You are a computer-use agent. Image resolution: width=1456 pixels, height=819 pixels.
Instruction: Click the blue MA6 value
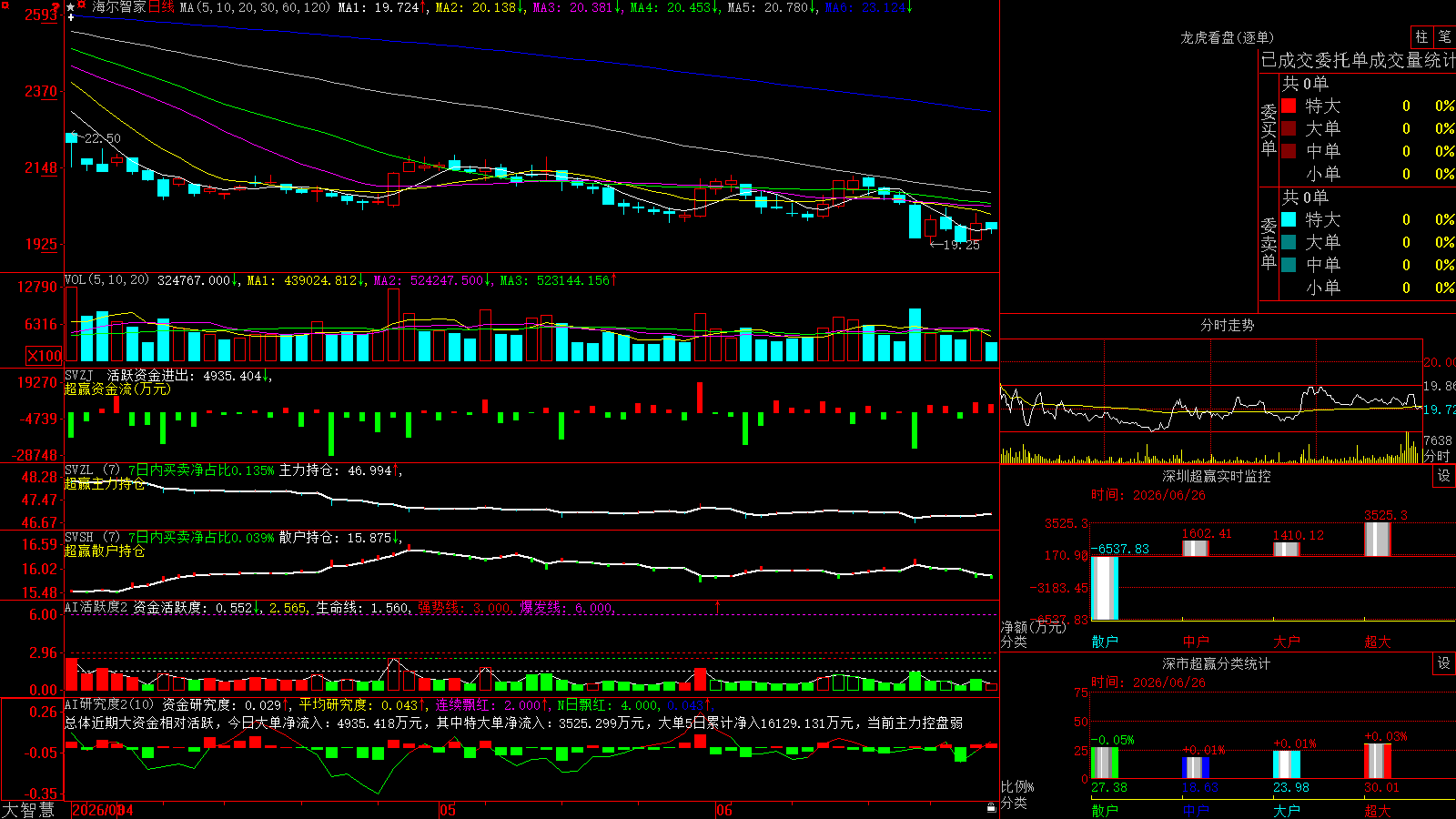[865, 7]
